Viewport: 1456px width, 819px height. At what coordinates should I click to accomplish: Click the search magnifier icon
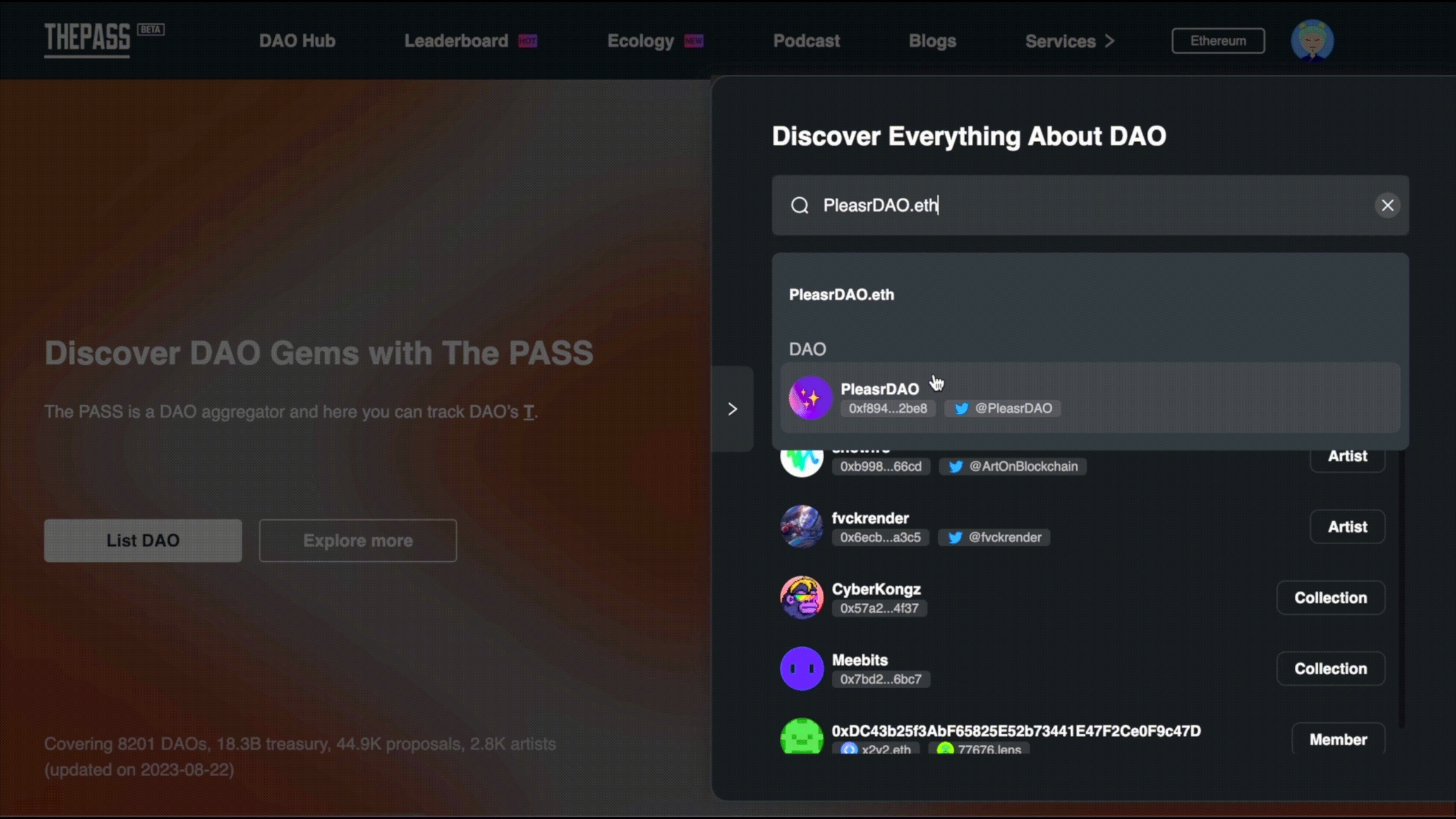click(x=800, y=205)
